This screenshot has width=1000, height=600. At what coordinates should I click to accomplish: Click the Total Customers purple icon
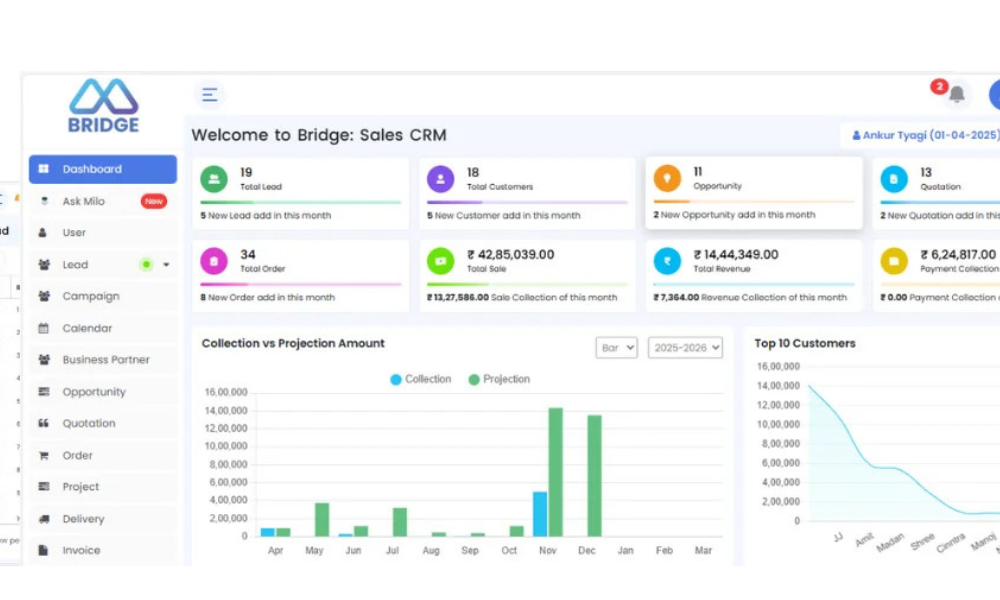(441, 179)
